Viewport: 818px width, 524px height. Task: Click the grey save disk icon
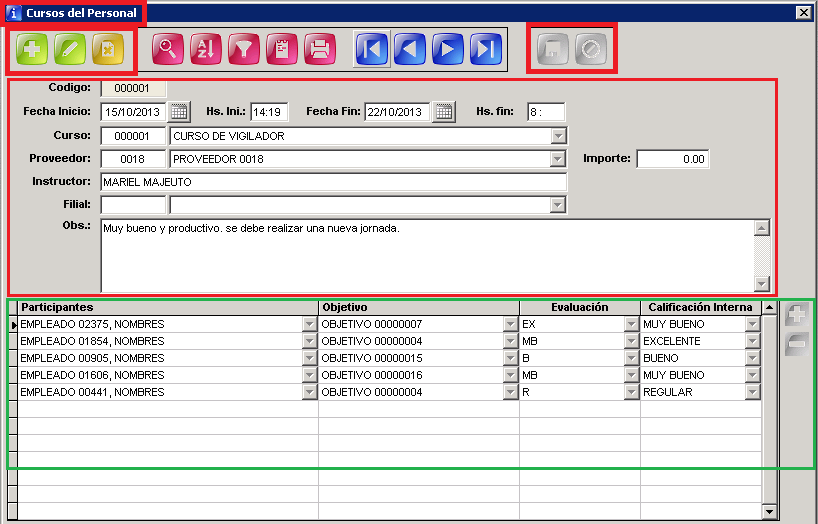pyautogui.click(x=553, y=49)
